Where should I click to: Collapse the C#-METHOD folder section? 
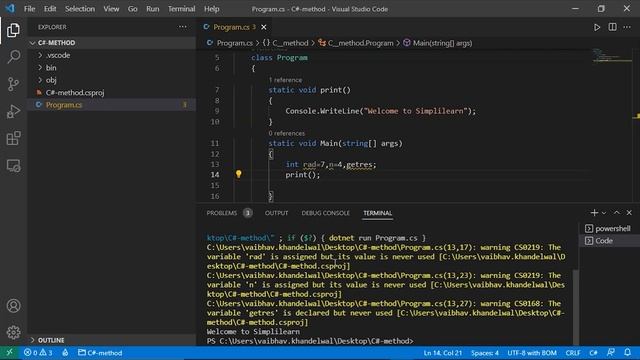(x=111, y=43)
